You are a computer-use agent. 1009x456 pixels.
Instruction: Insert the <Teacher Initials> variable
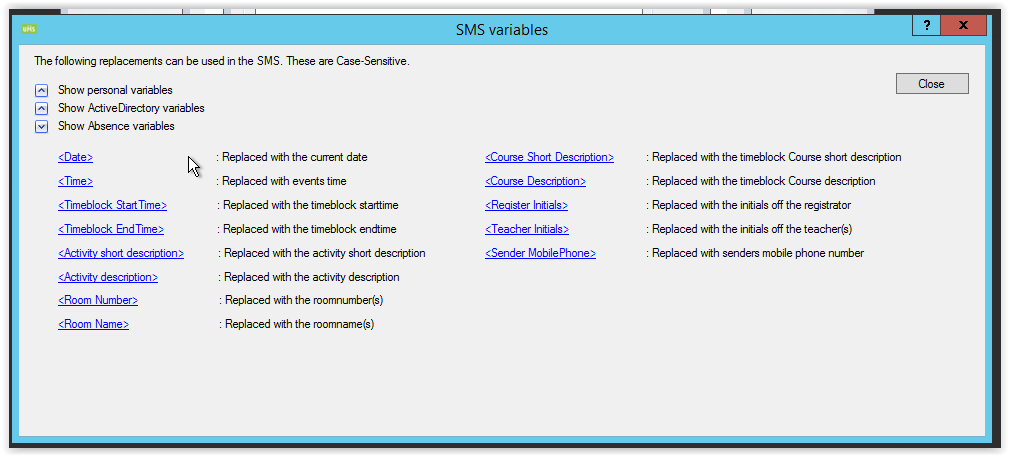tap(526, 230)
